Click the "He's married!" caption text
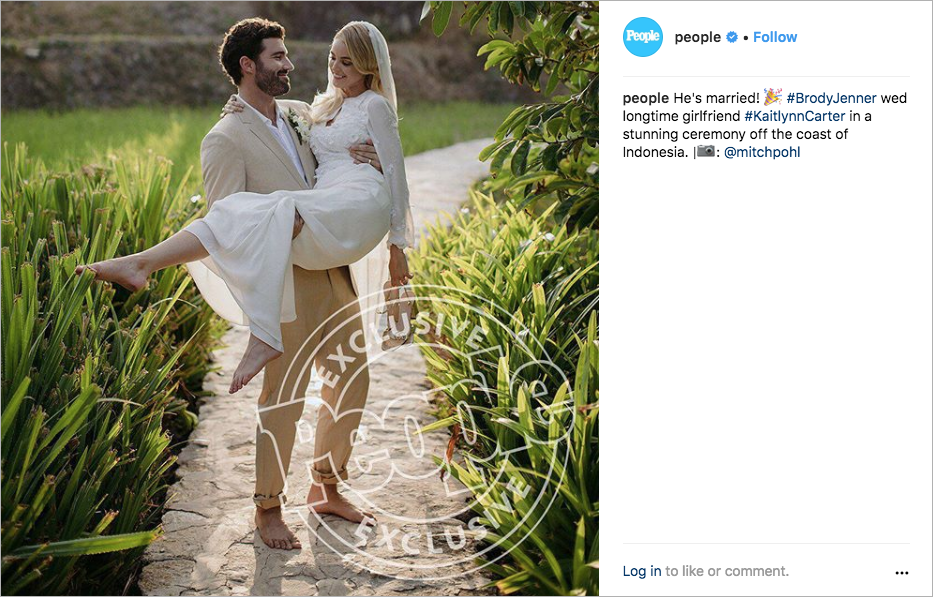Image resolution: width=933 pixels, height=597 pixels. click(716, 98)
